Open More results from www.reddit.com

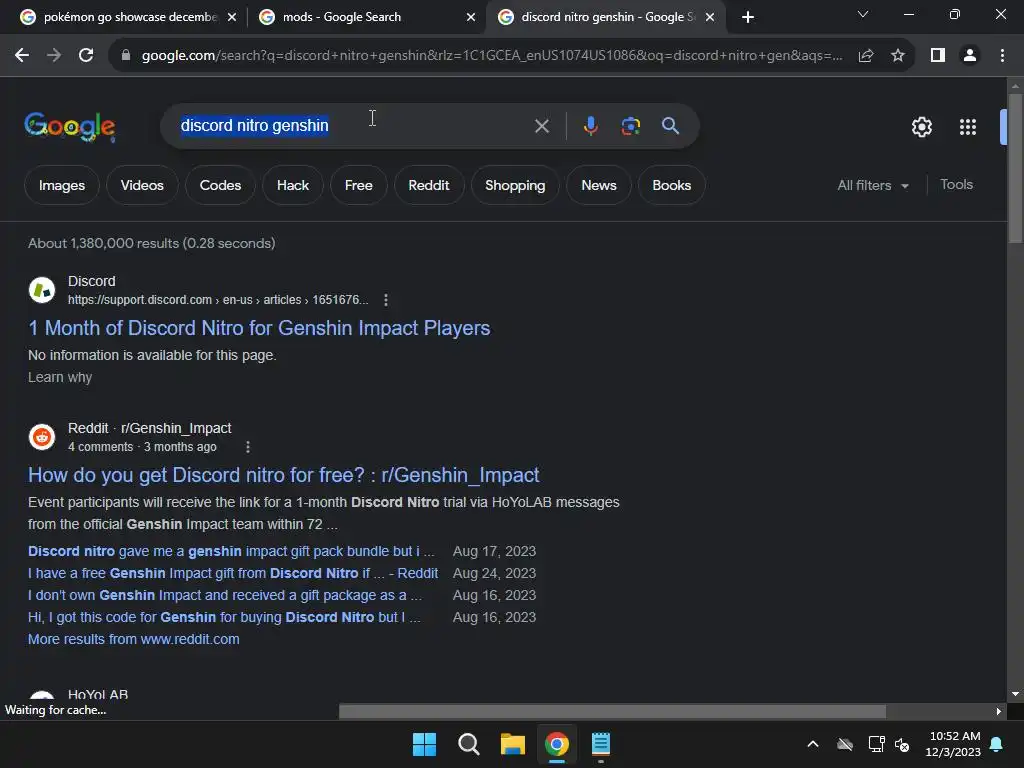tap(134, 639)
